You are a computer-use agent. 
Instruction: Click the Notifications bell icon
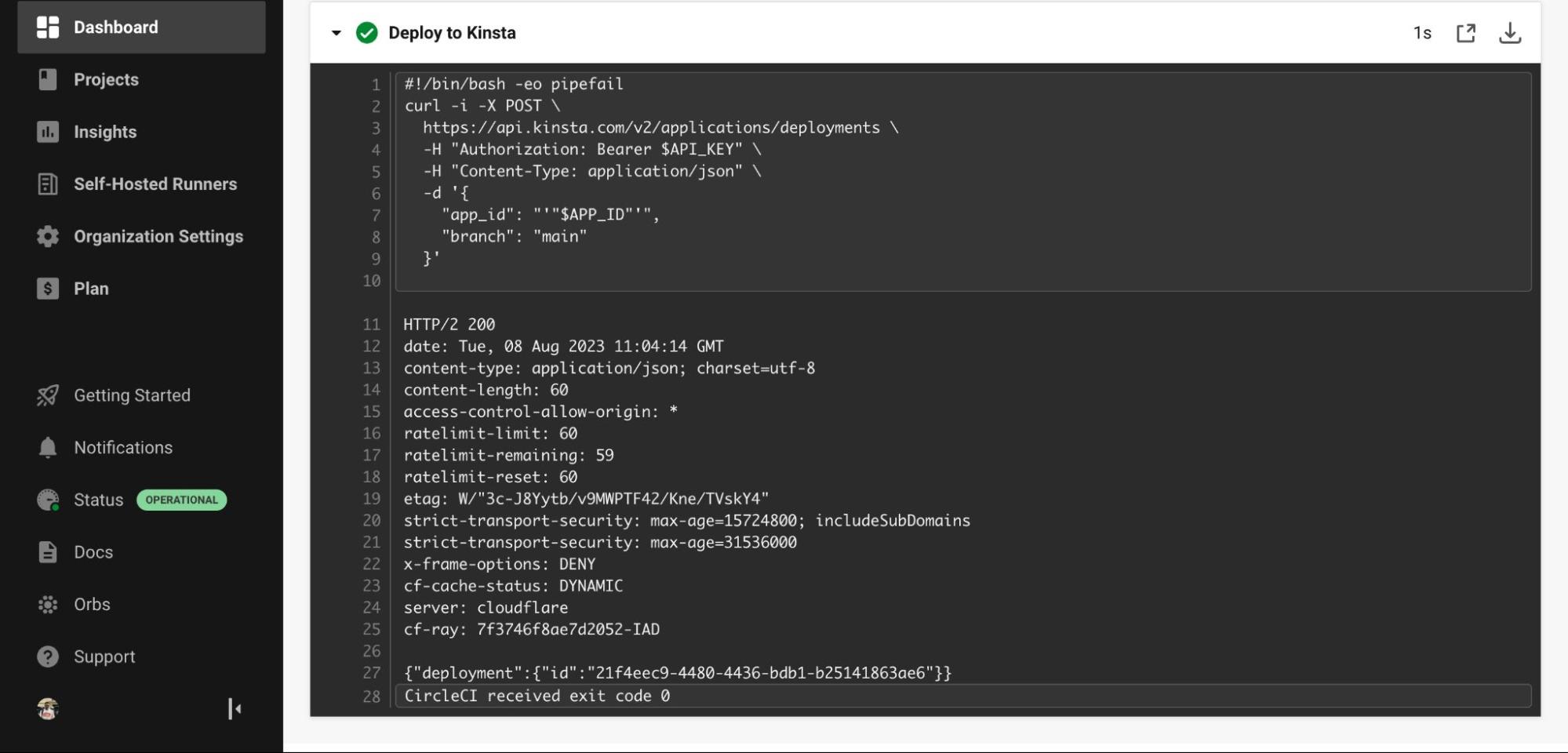tap(48, 447)
